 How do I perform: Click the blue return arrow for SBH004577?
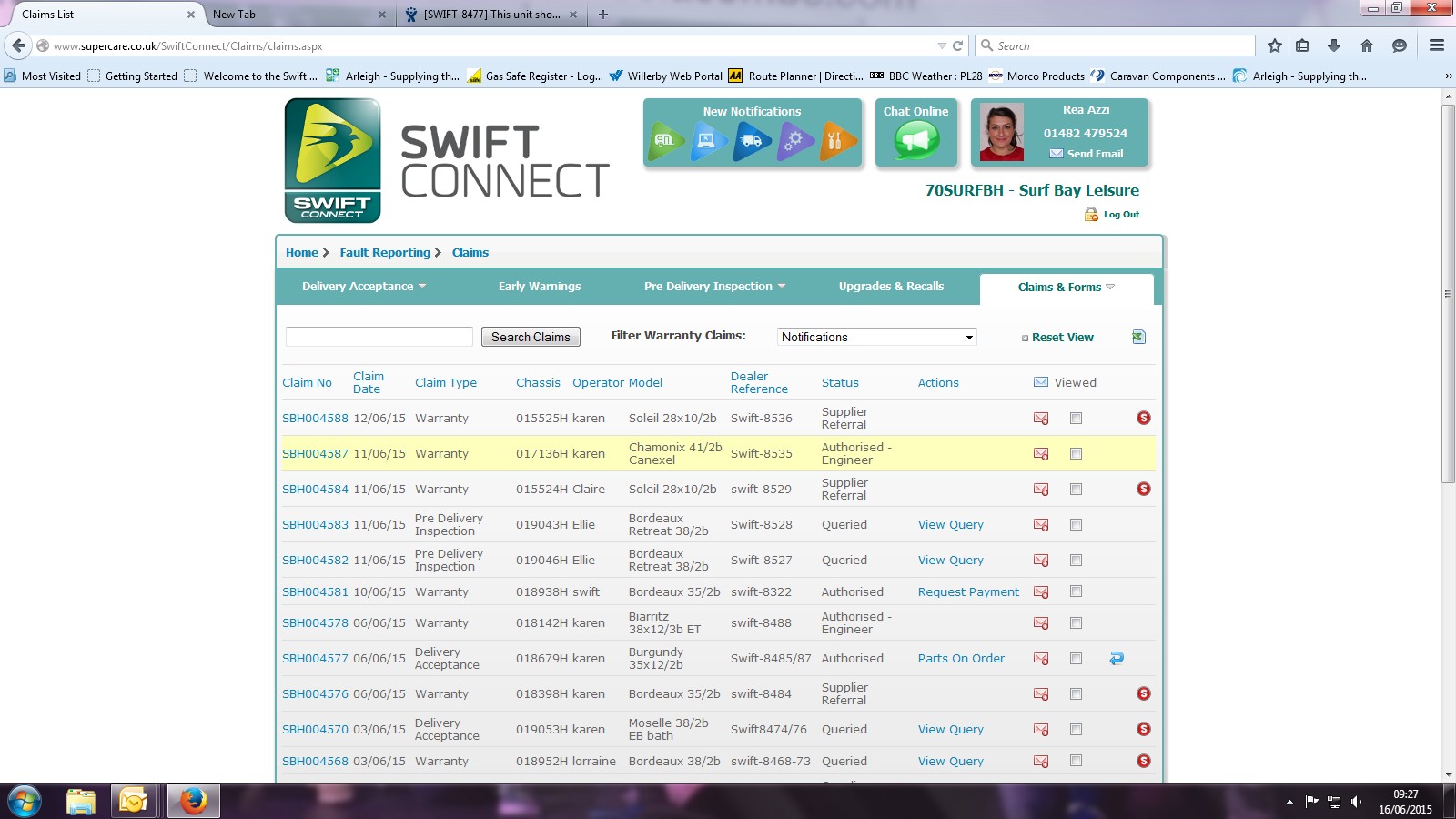1117,658
